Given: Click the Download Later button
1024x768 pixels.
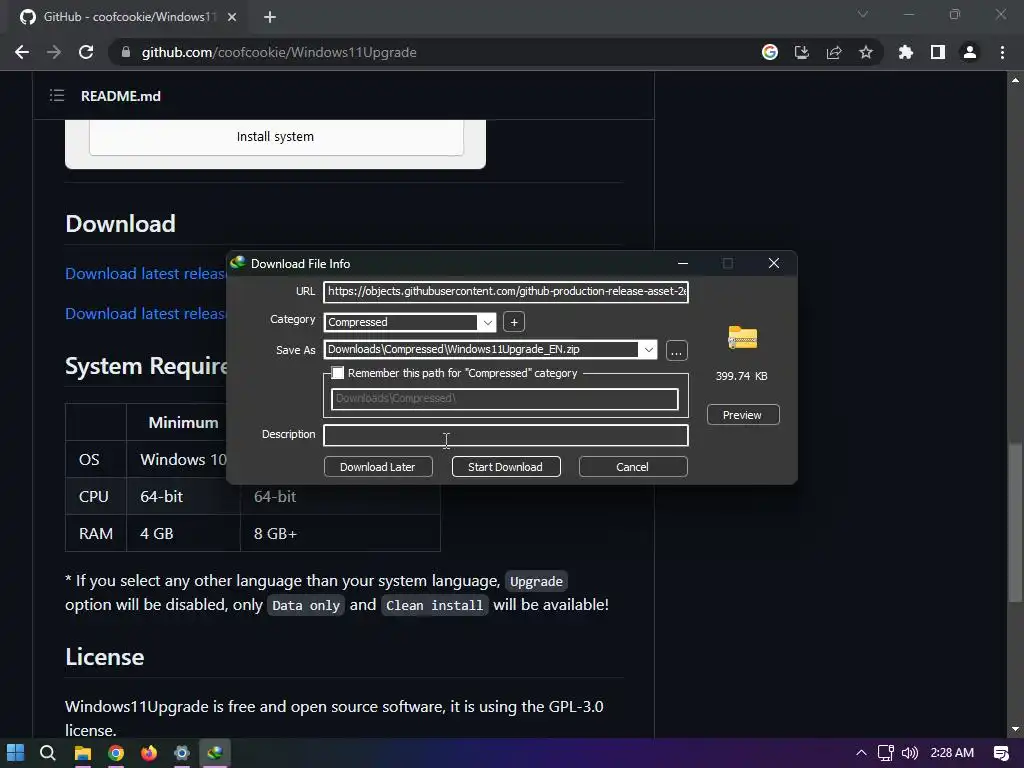Looking at the screenshot, I should tap(377, 467).
